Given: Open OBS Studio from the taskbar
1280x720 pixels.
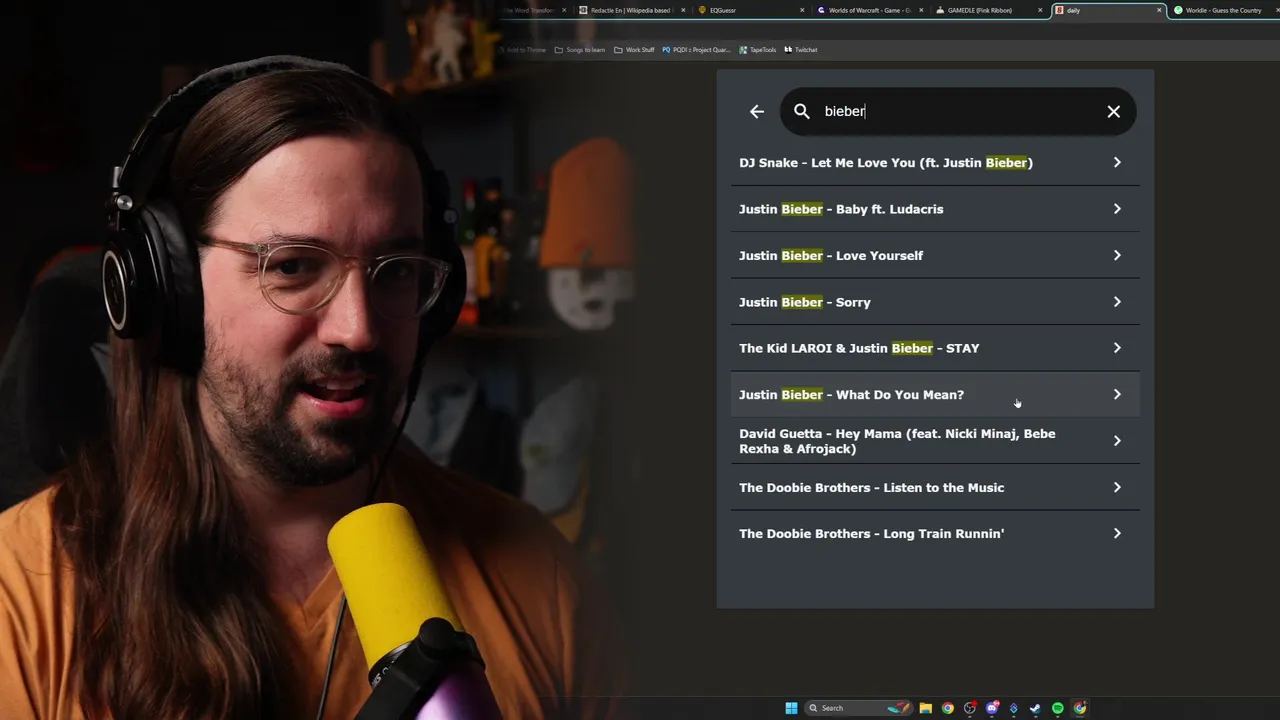Looking at the screenshot, I should (x=970, y=708).
